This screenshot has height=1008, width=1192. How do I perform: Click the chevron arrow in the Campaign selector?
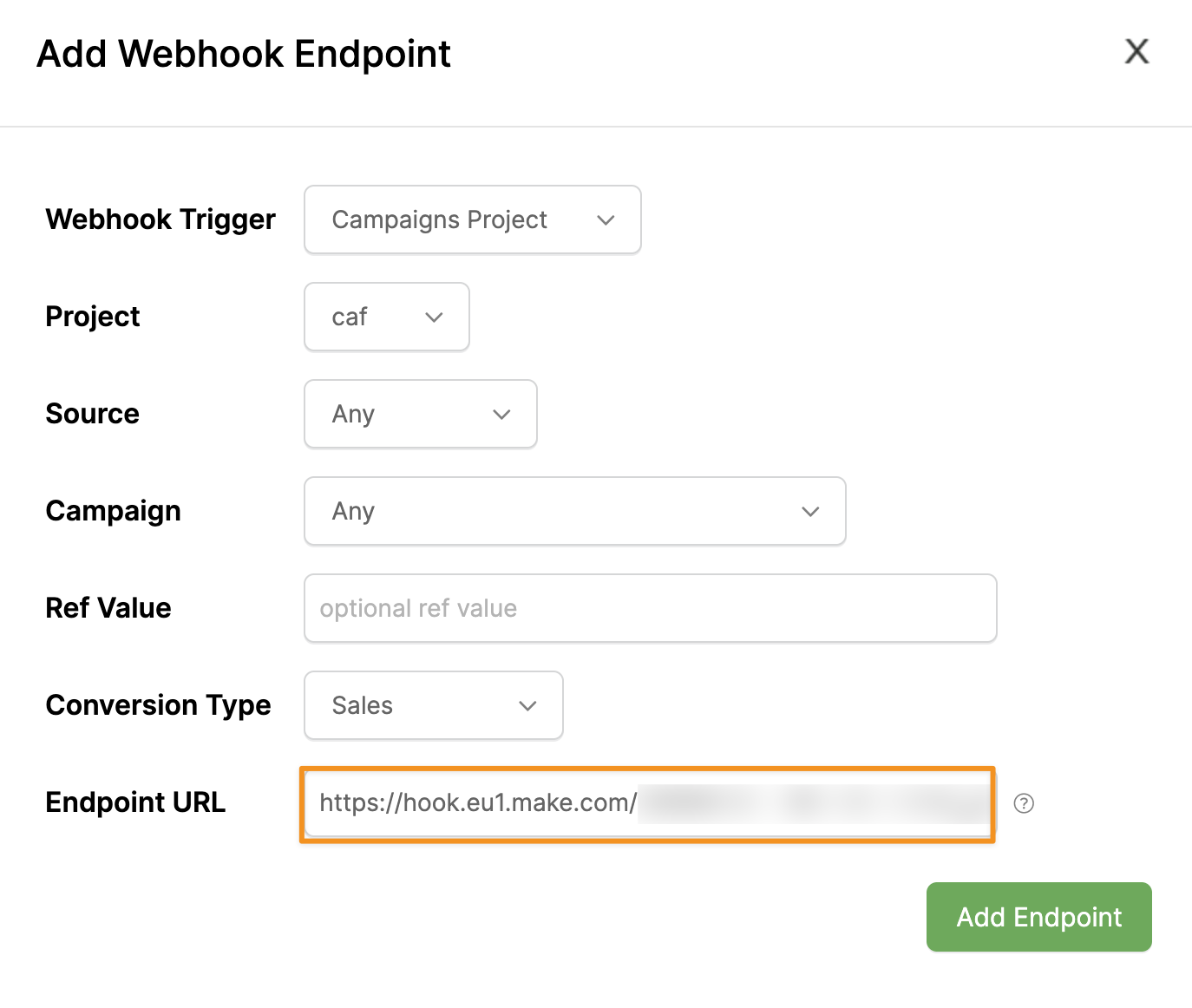[x=810, y=512]
